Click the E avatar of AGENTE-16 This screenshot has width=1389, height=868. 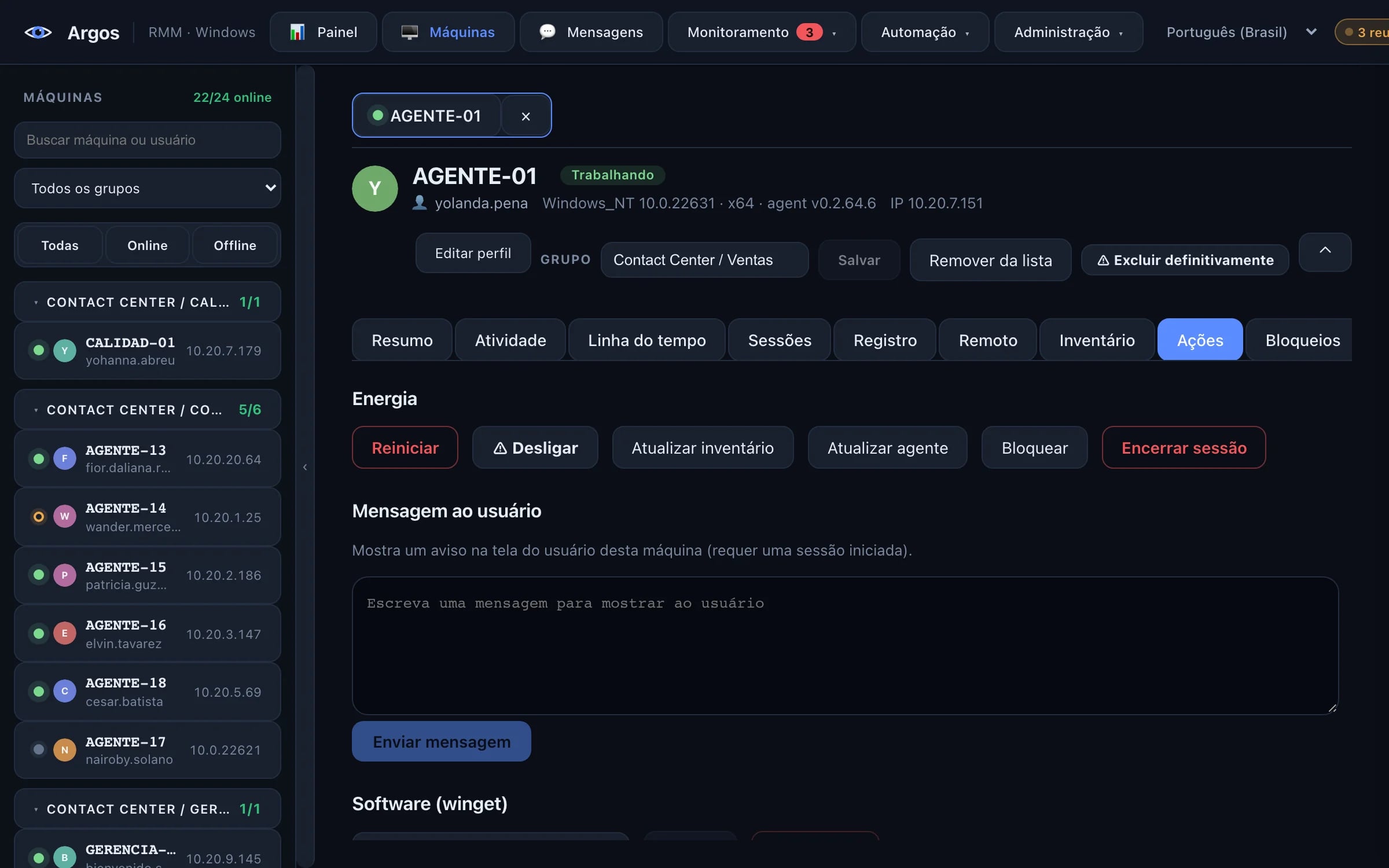coord(65,634)
